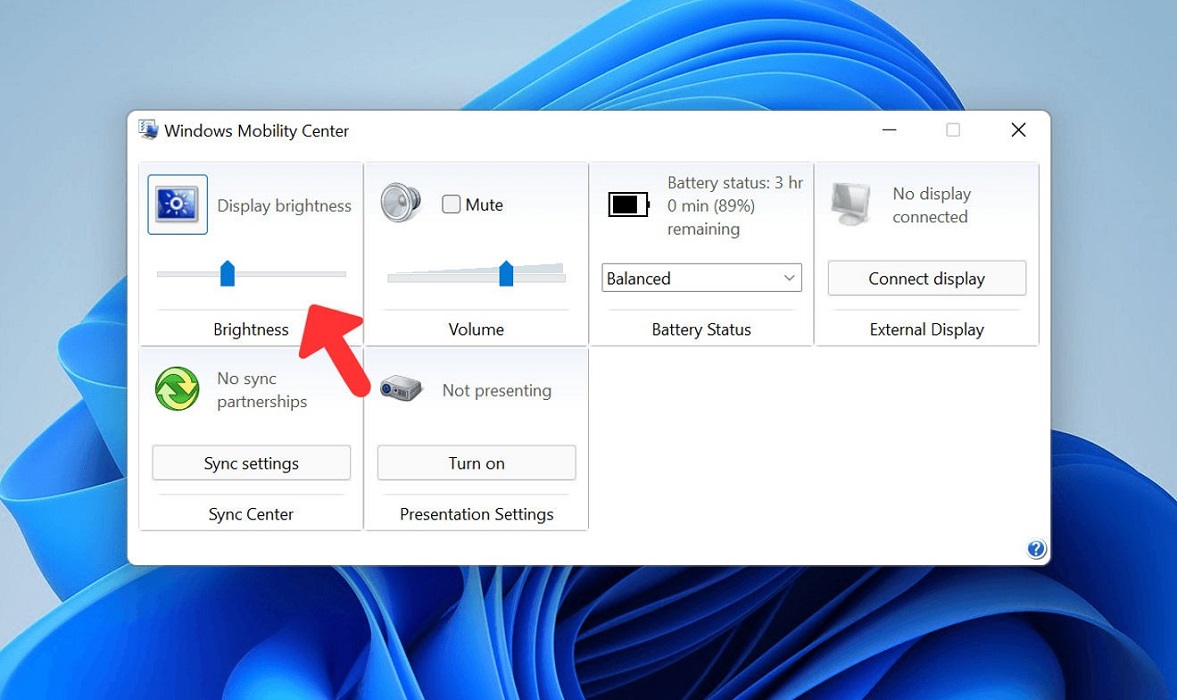Click the Windows Mobility Center title bar icon
The width and height of the screenshot is (1177, 700).
point(148,130)
